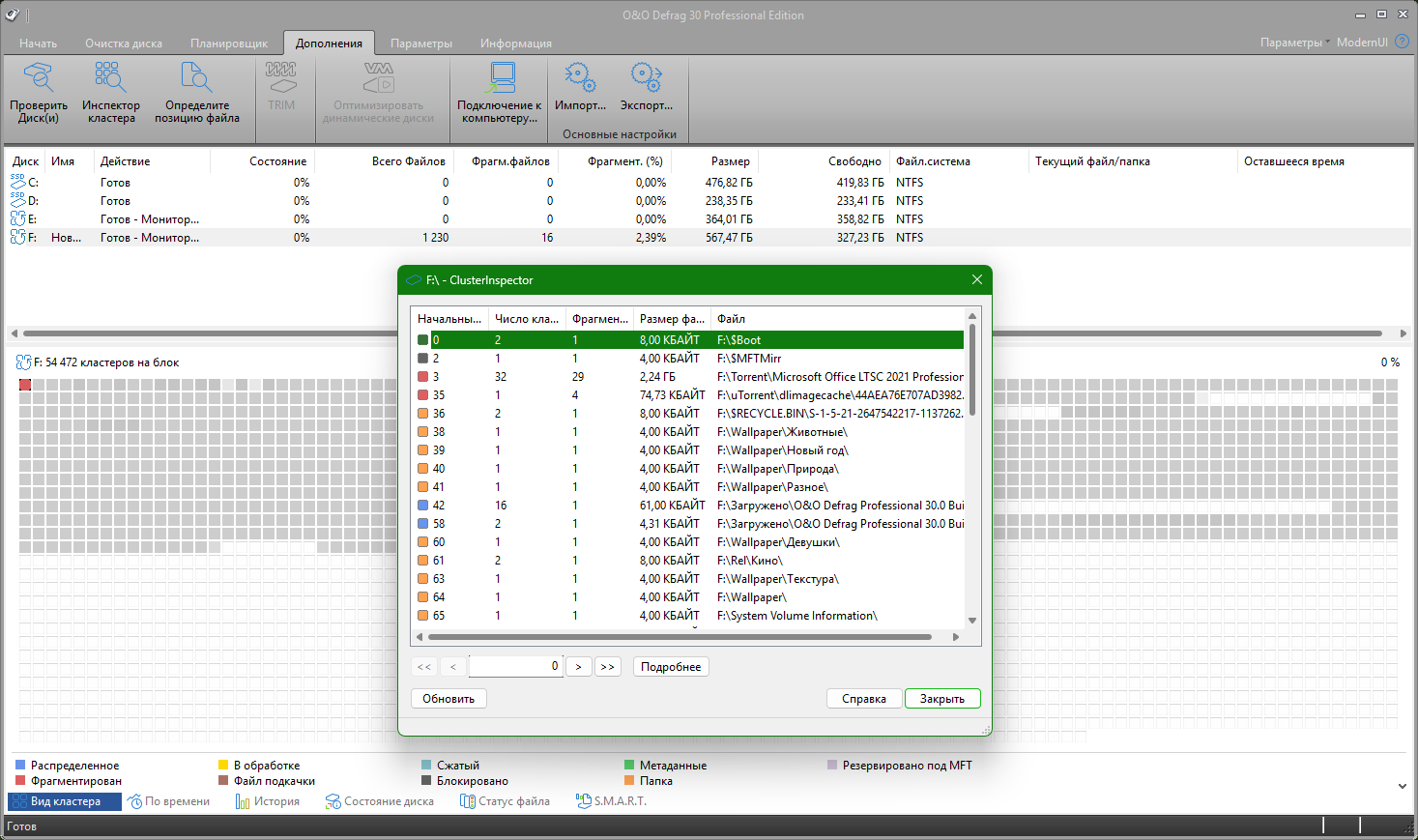Click the Импорт settings icon

580,78
